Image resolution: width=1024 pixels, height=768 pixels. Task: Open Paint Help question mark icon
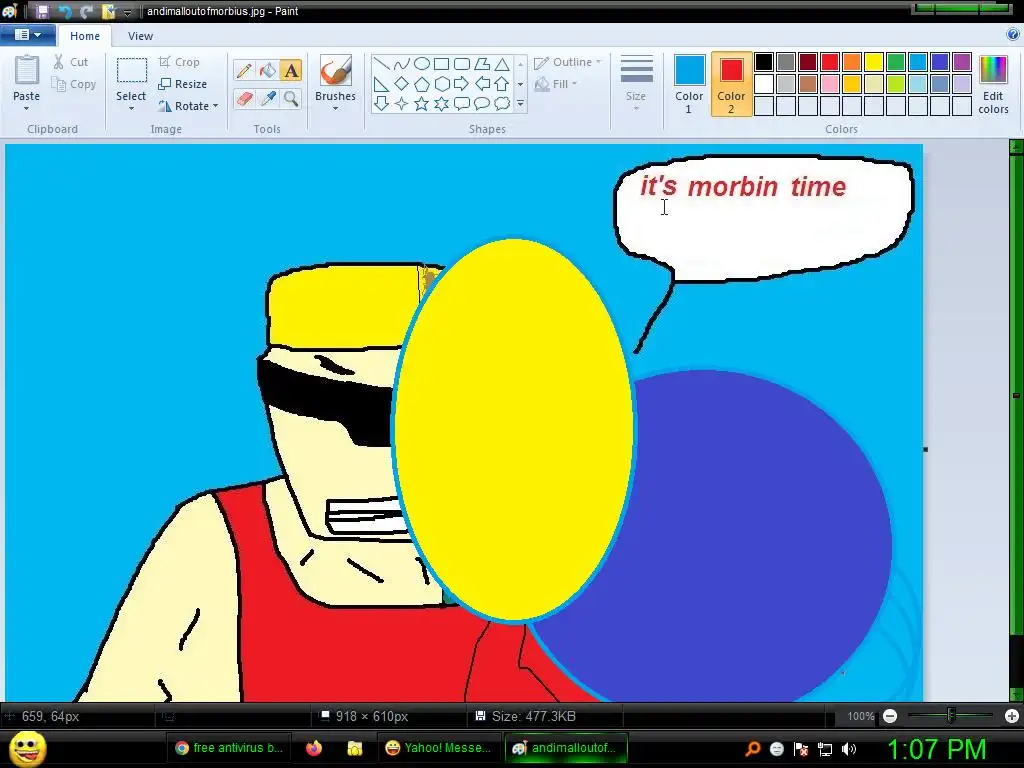pos(1013,35)
